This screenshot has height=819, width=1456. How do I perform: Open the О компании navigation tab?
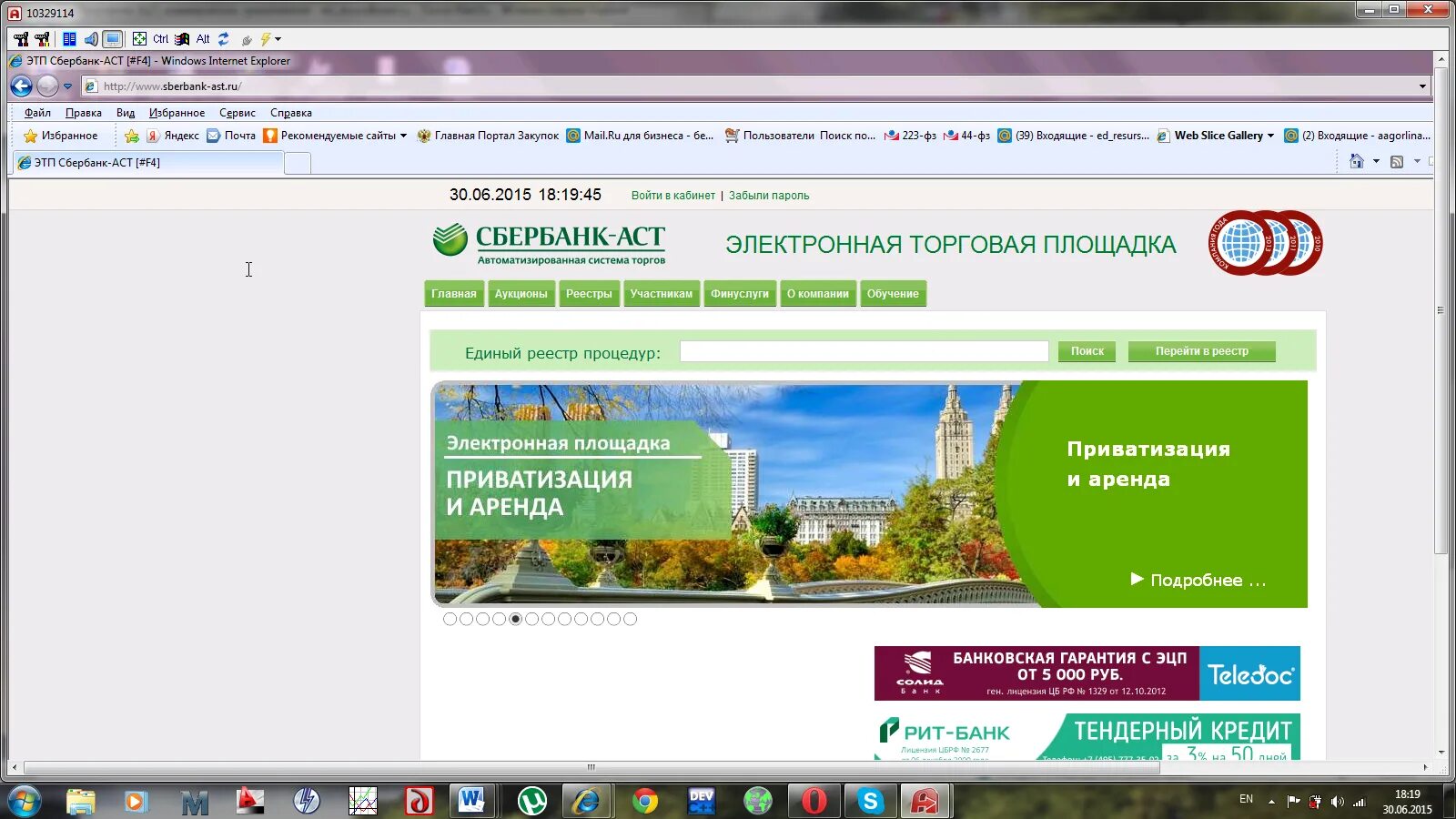click(x=818, y=294)
